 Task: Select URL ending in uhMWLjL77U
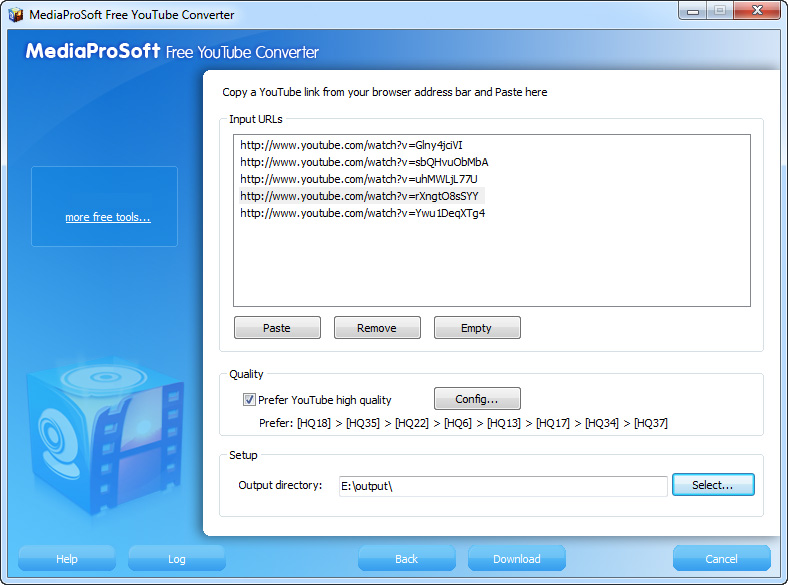359,179
